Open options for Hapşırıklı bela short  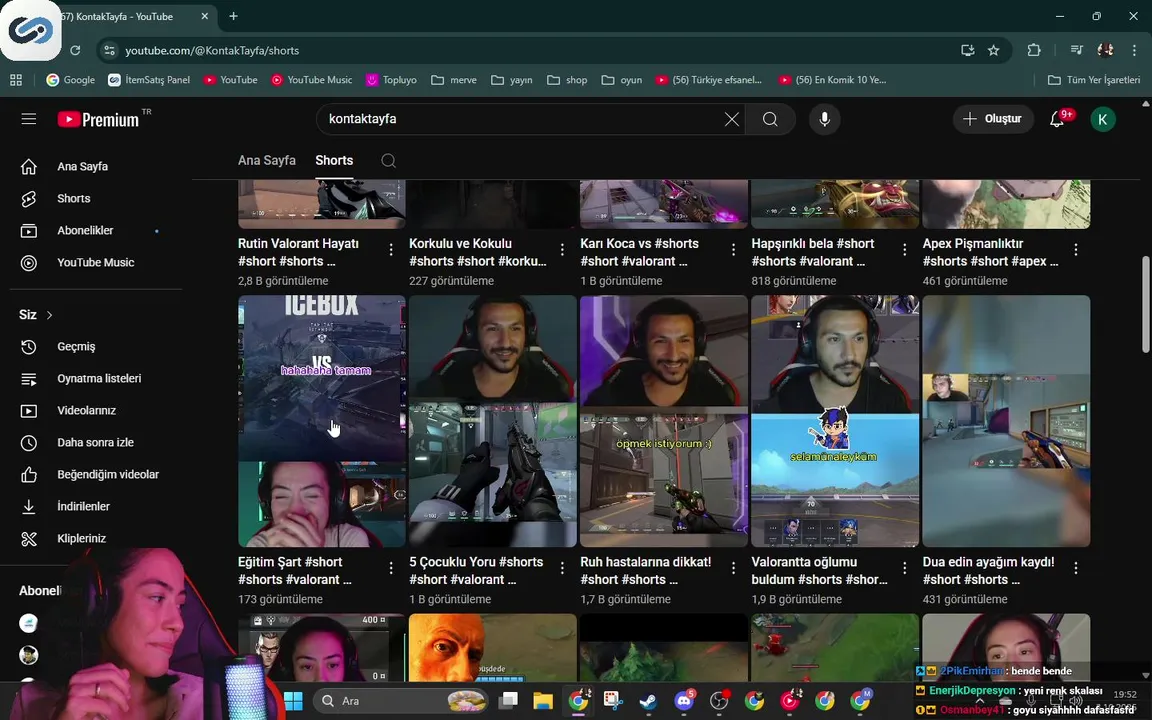(904, 250)
